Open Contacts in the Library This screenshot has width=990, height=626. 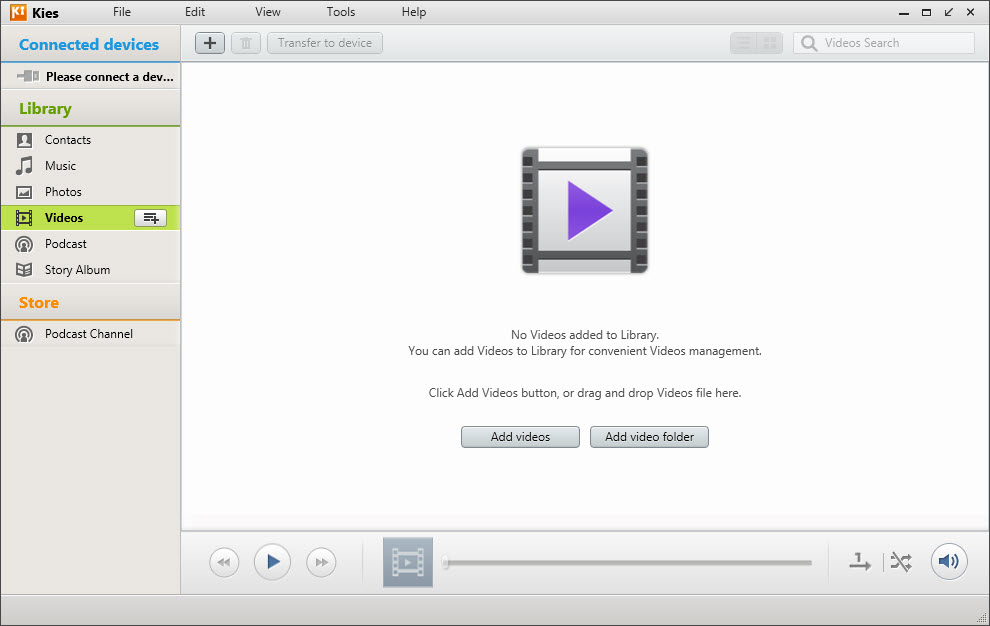click(68, 140)
